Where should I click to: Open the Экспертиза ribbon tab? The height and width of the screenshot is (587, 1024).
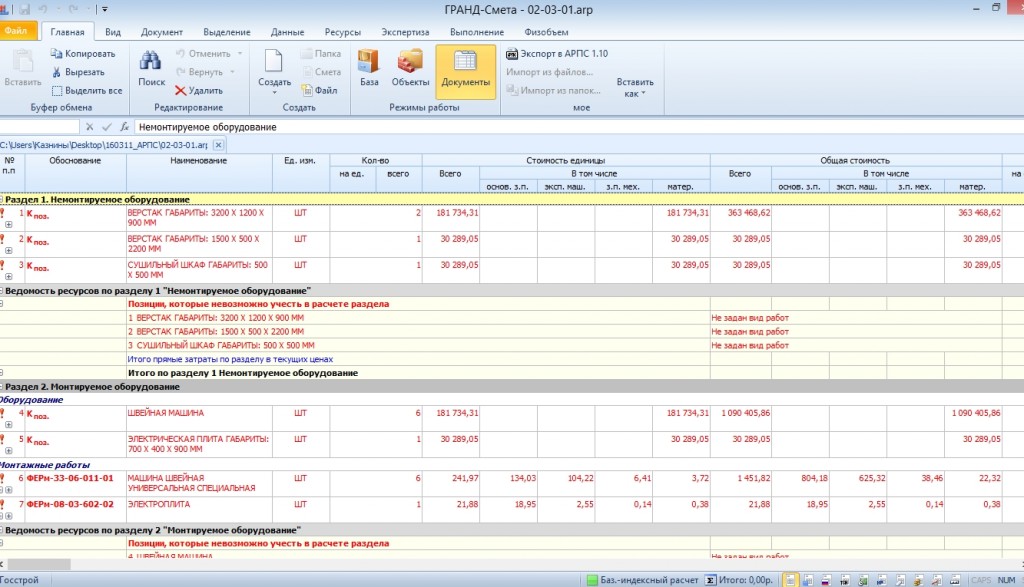pos(406,32)
